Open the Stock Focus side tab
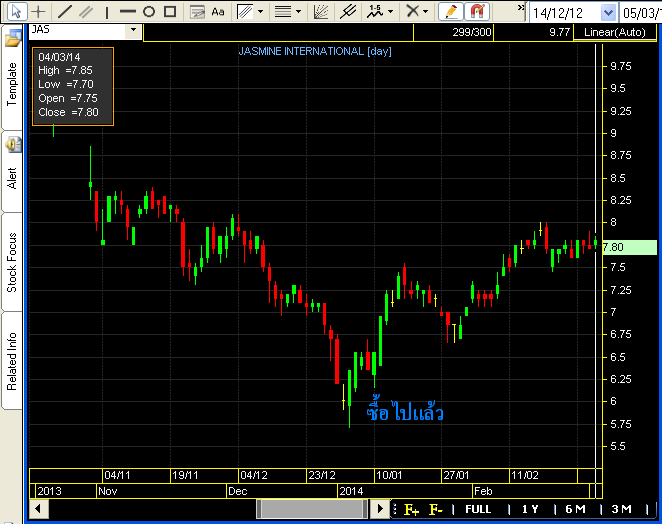The height and width of the screenshot is (524, 662). pos(12,263)
